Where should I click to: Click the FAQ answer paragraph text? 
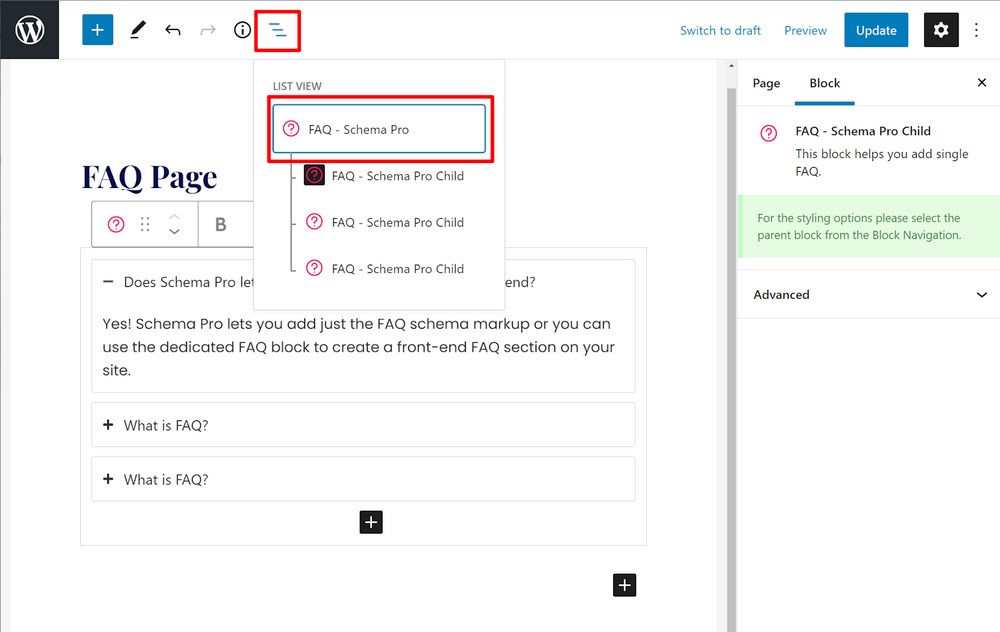(x=358, y=347)
